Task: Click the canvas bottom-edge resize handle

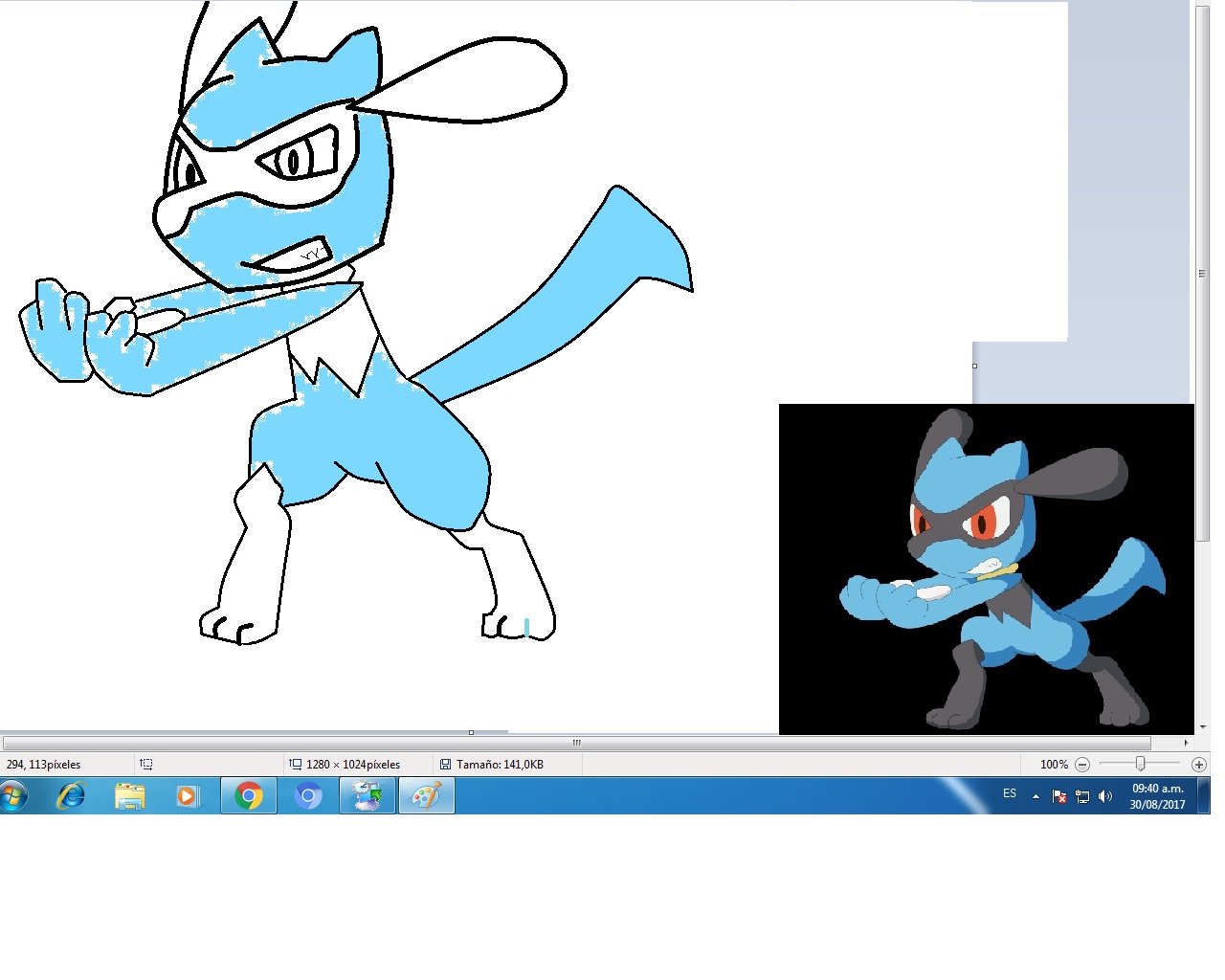Action: [x=471, y=732]
